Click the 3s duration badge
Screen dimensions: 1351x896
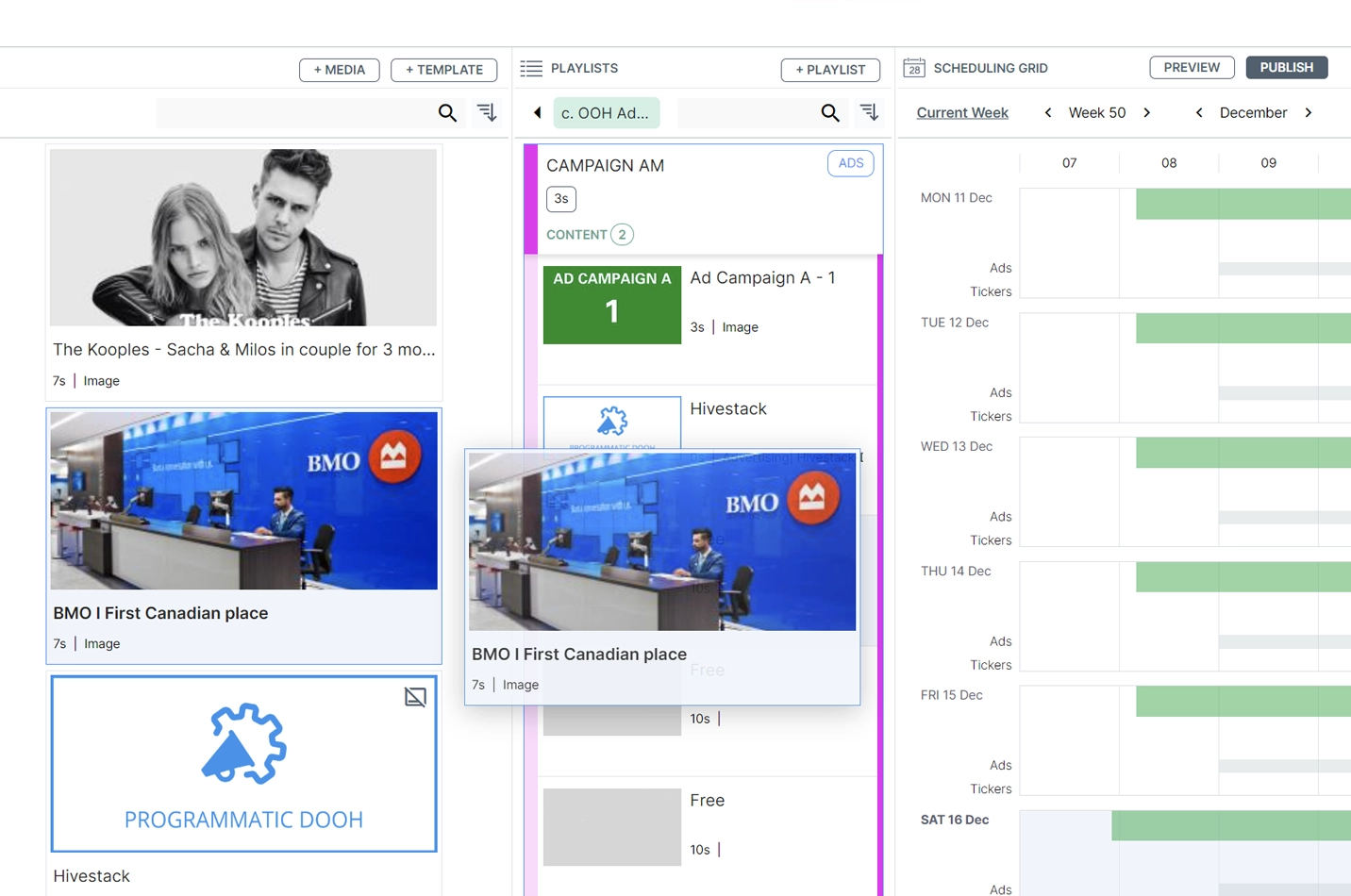point(561,199)
